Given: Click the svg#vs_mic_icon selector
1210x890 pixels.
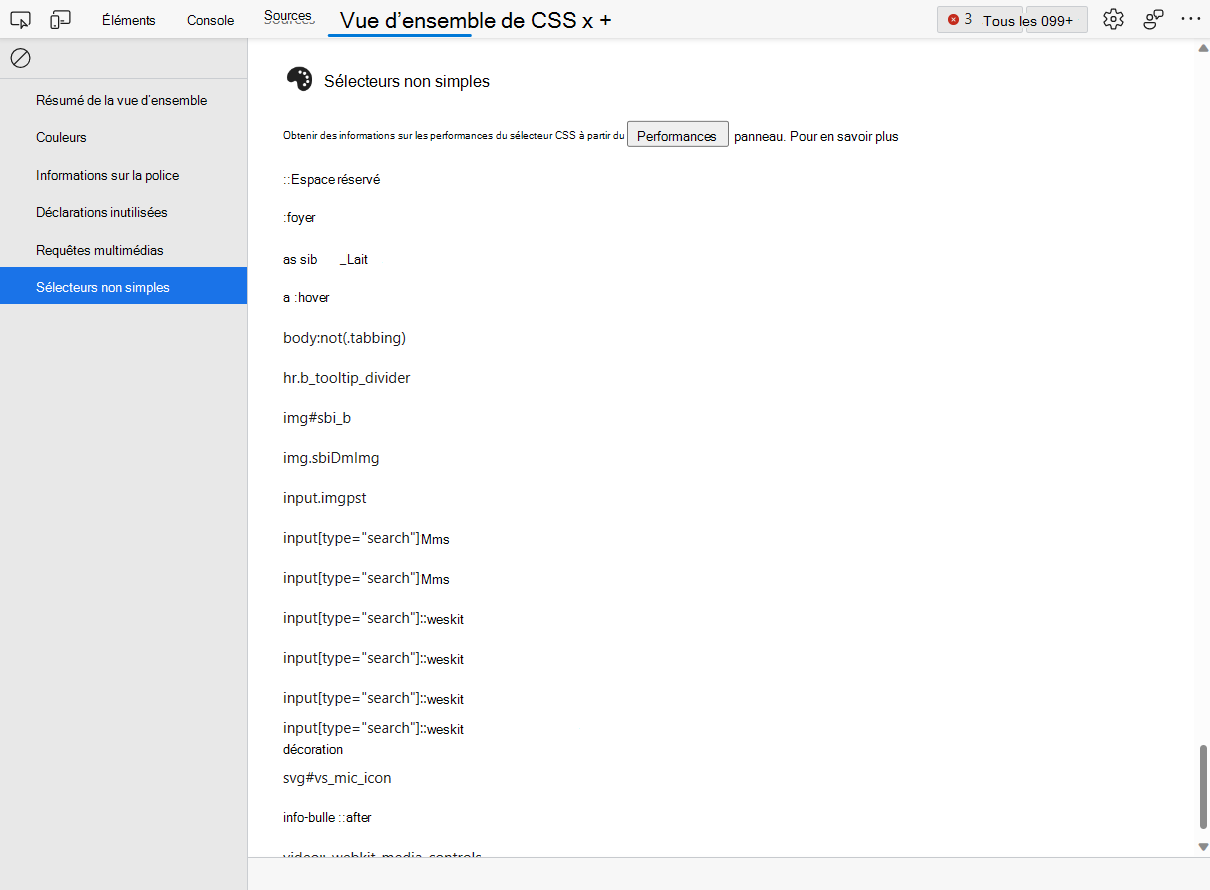Looking at the screenshot, I should click(x=337, y=778).
